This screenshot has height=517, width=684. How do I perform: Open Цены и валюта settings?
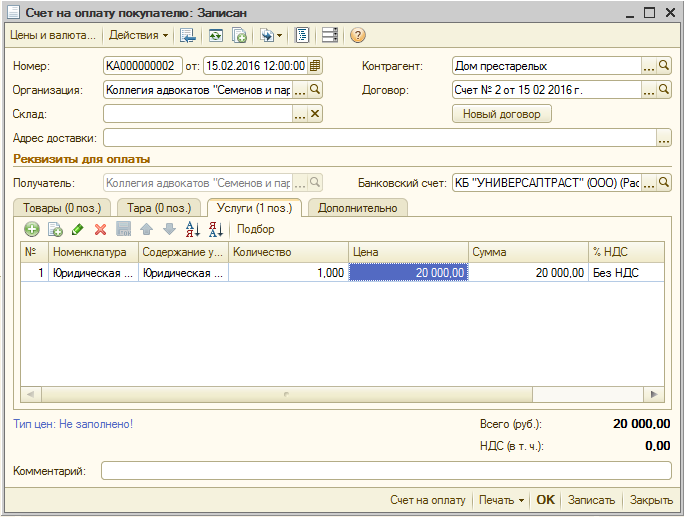53,35
